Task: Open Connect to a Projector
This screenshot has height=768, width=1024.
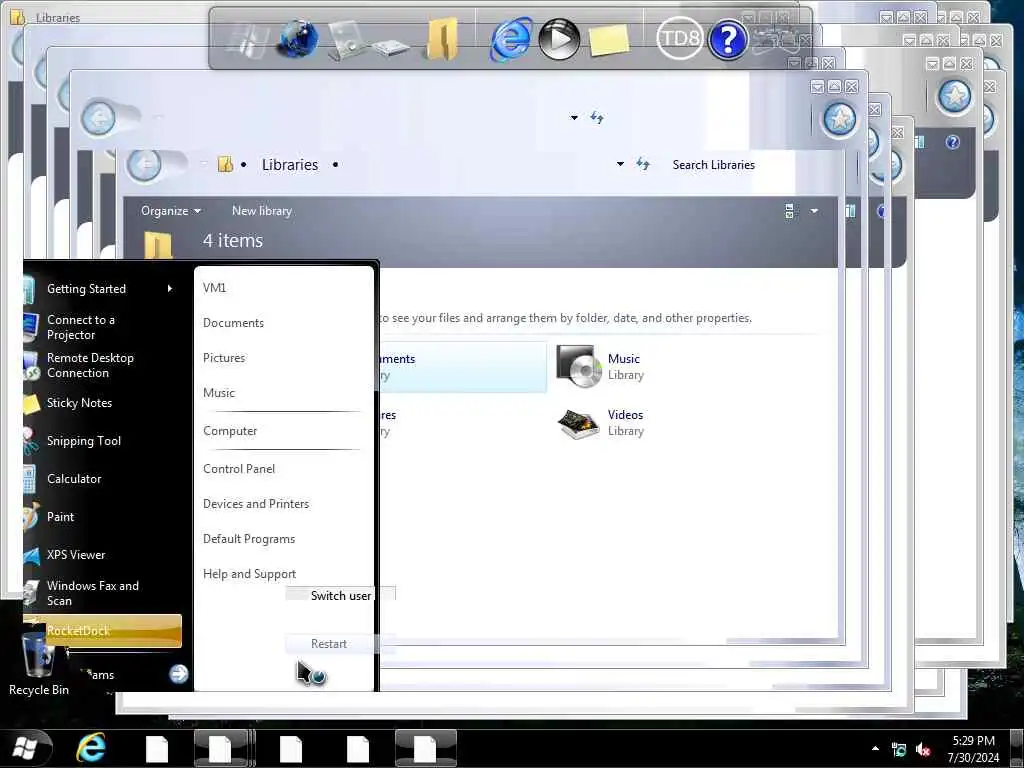Action: coord(104,327)
